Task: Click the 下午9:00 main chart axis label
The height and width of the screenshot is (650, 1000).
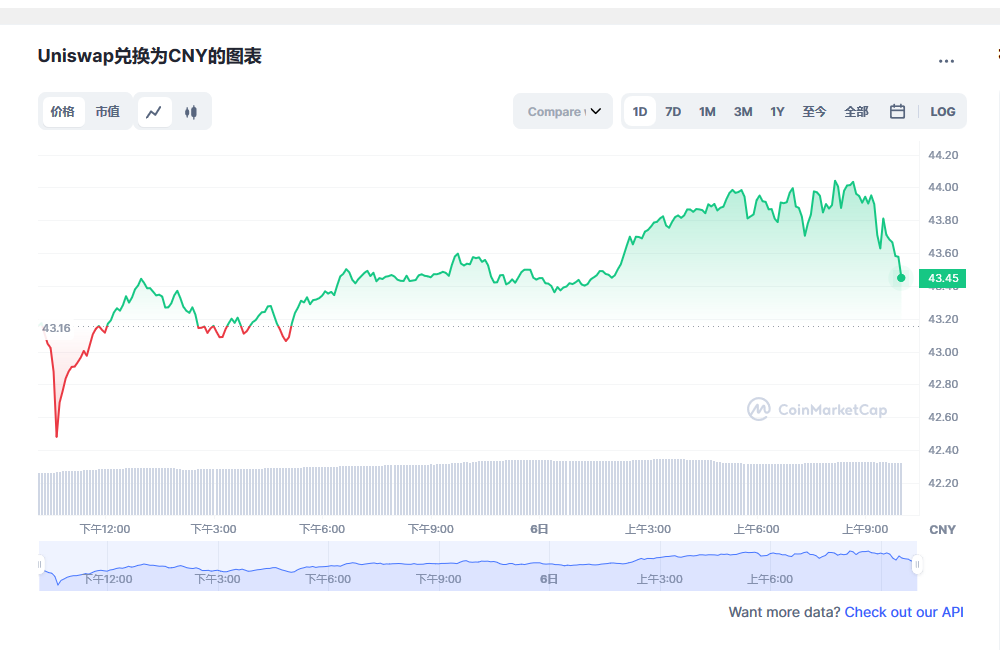Action: (430, 529)
